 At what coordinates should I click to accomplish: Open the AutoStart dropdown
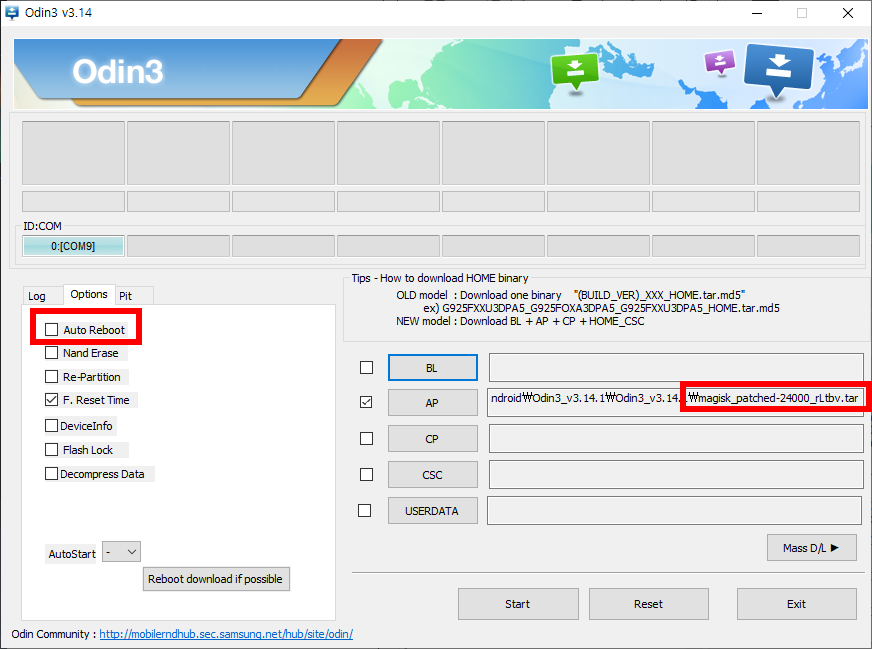tap(121, 552)
